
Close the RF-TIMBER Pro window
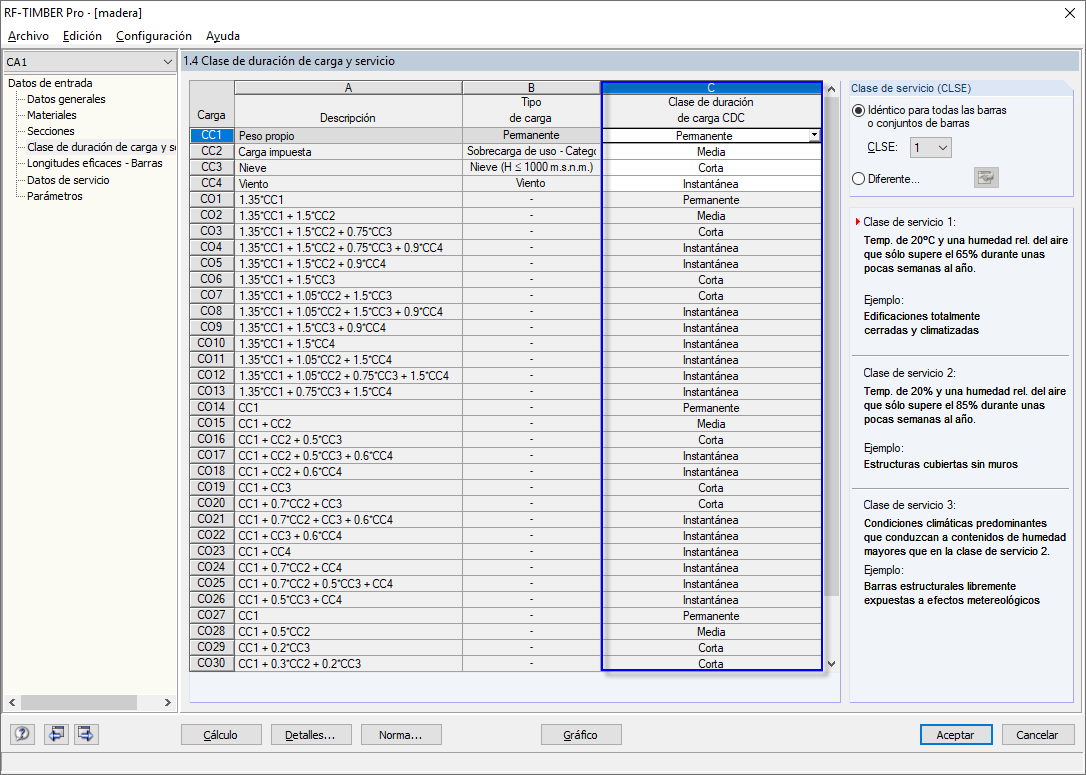click(x=1069, y=13)
